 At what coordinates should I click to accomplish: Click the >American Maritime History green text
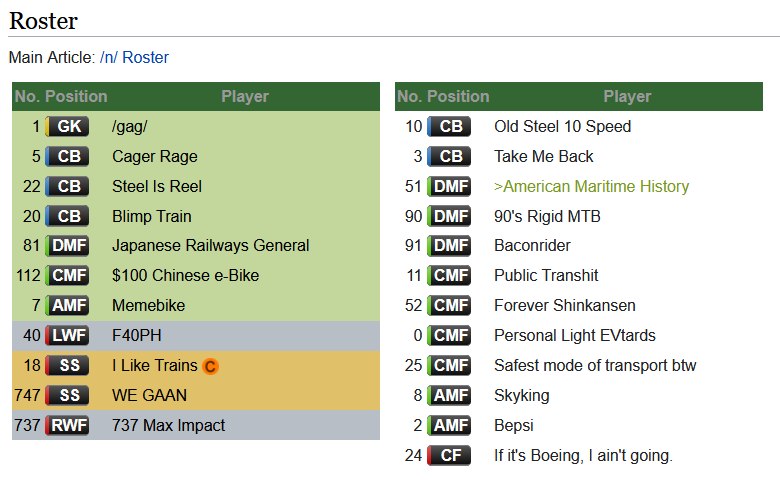pos(591,187)
